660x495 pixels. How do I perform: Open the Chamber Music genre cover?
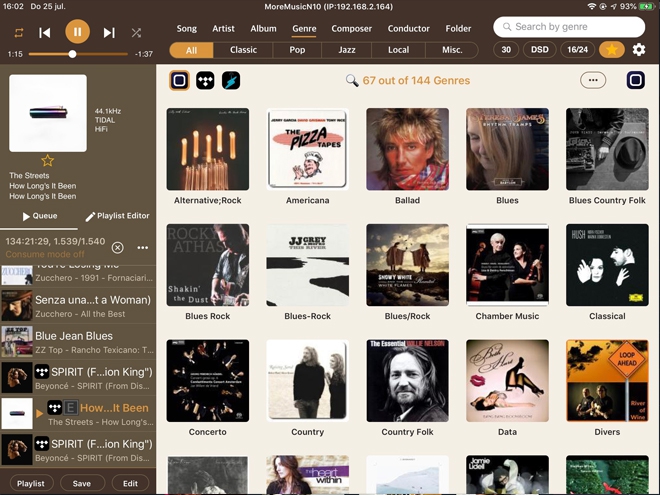[x=507, y=265]
